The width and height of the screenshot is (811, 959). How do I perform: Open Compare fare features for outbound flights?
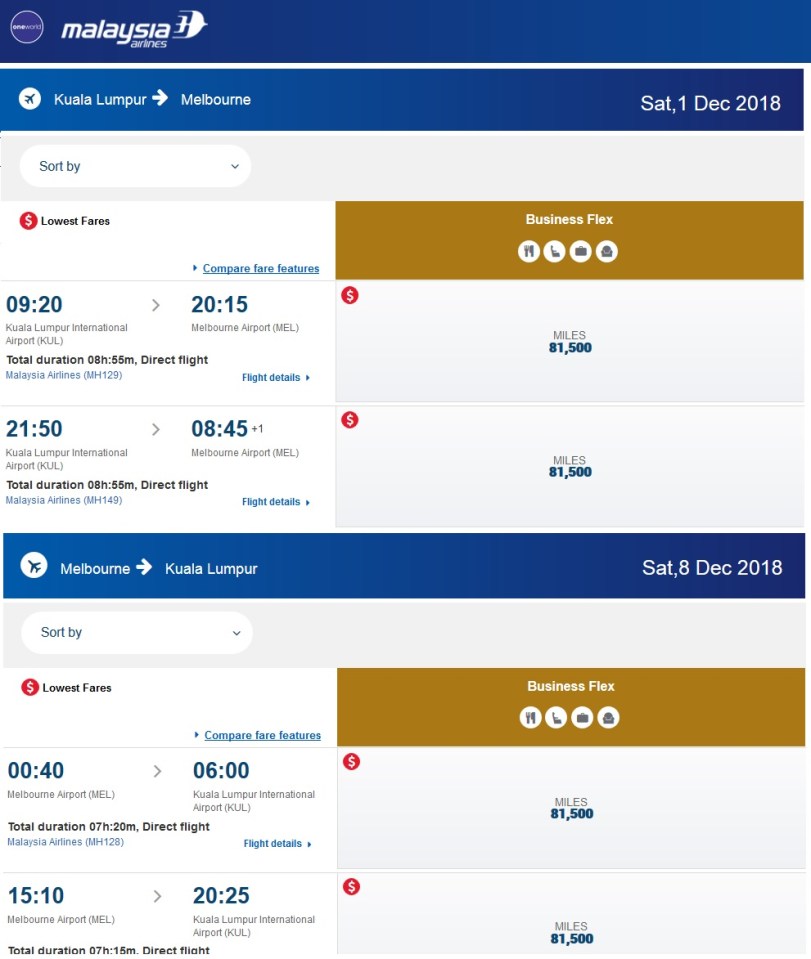tap(260, 268)
